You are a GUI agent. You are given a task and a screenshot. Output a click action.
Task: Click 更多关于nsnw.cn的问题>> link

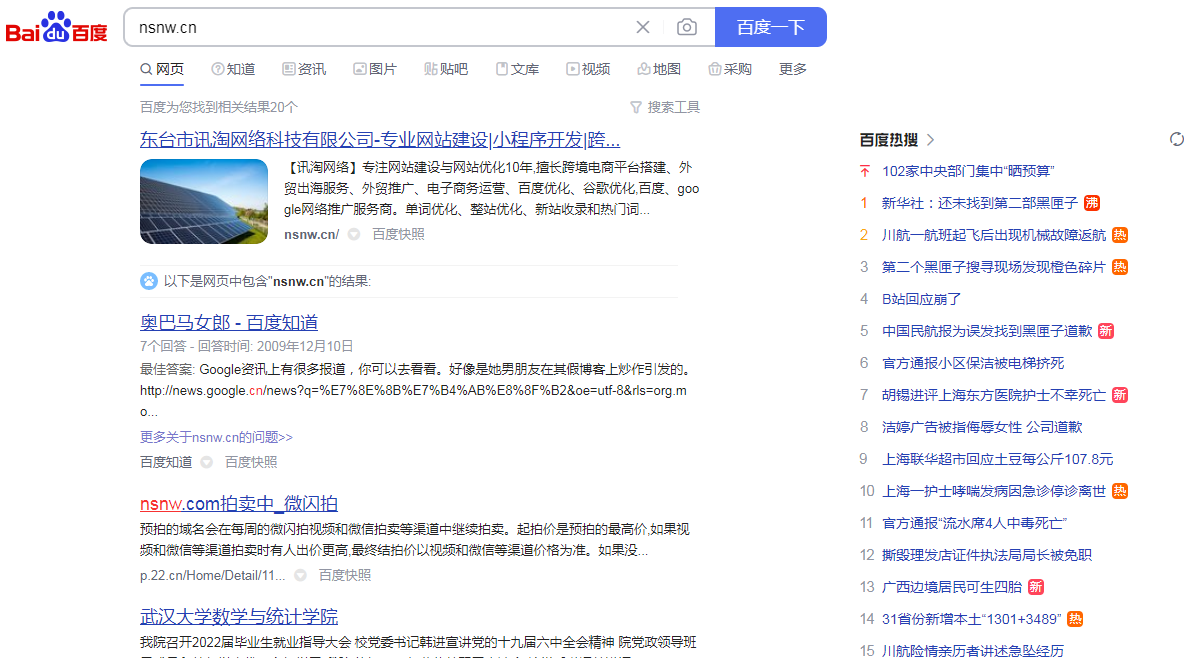216,437
